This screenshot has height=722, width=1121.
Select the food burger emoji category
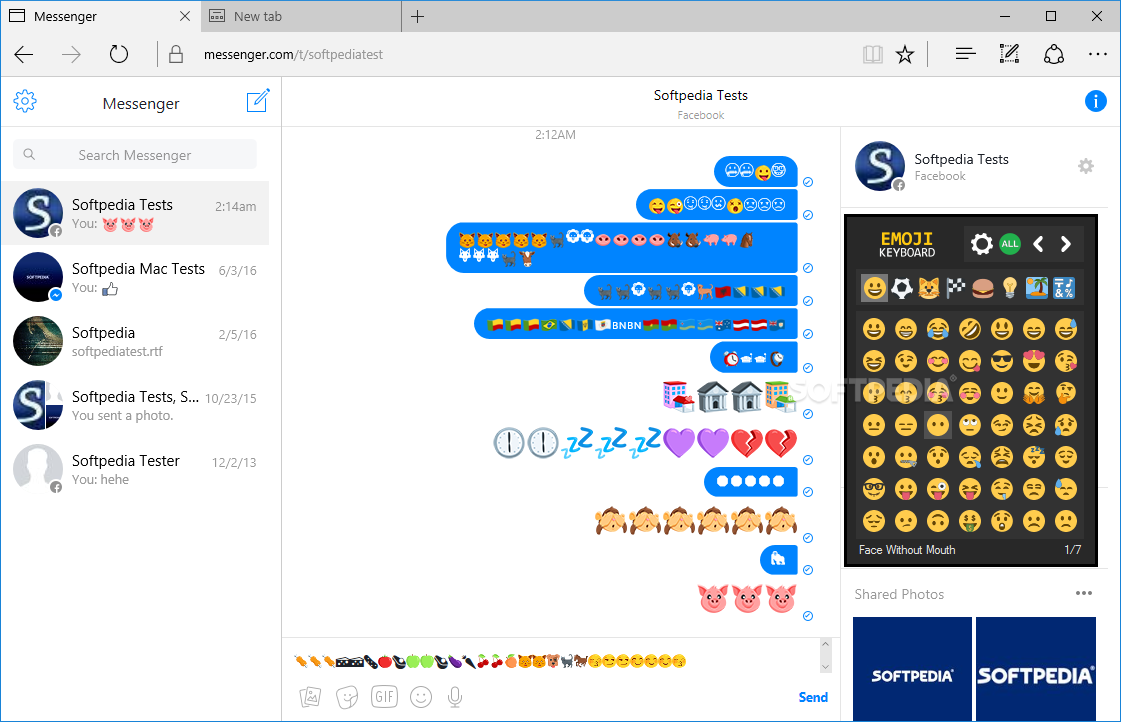pos(983,288)
